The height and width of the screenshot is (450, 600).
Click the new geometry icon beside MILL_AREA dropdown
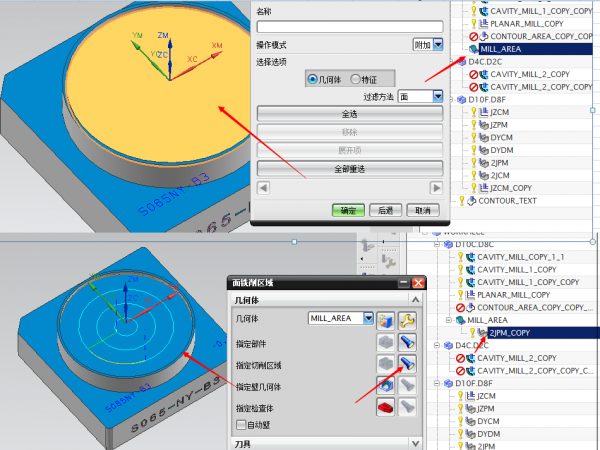(386, 320)
